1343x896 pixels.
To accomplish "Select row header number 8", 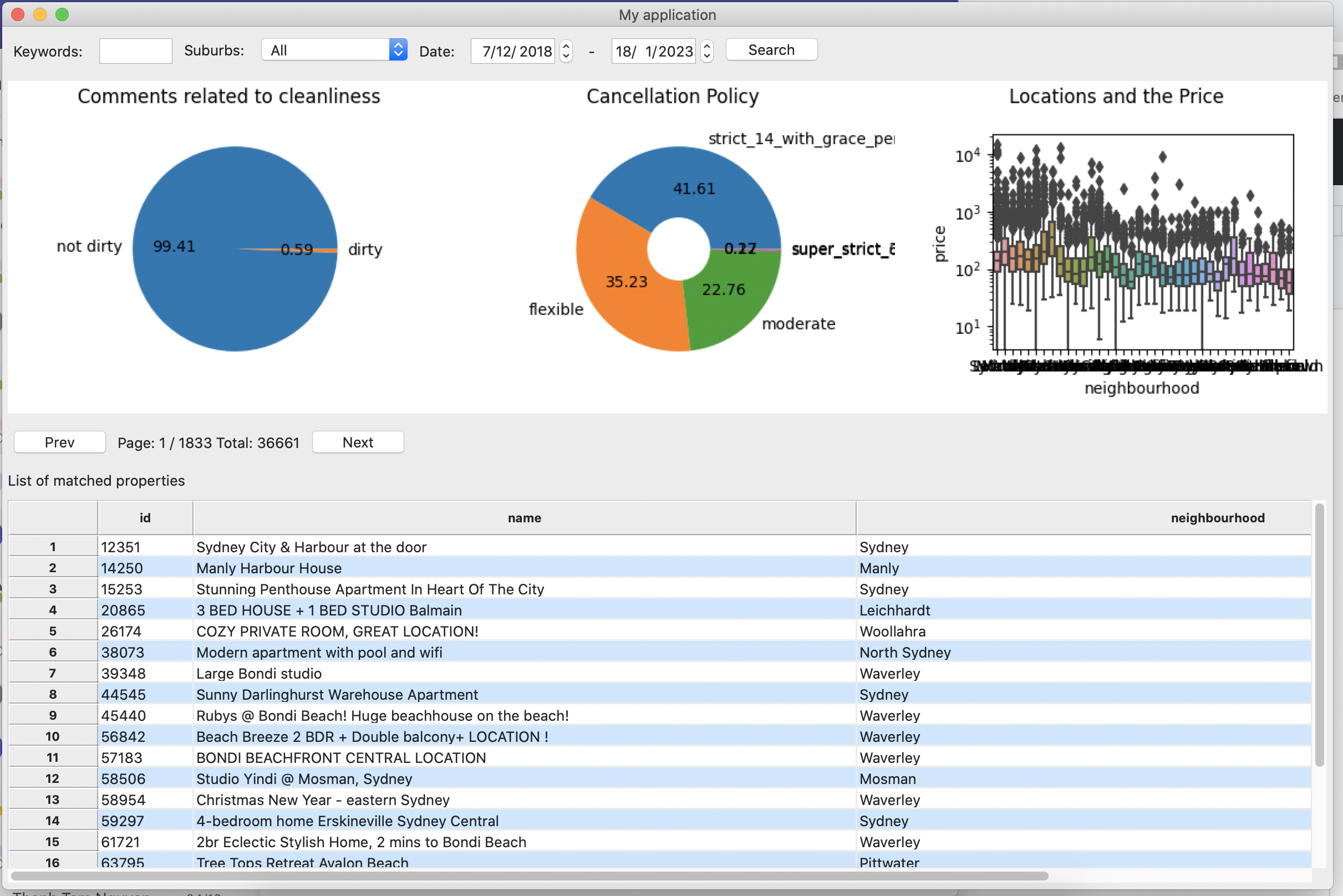I will coord(53,694).
